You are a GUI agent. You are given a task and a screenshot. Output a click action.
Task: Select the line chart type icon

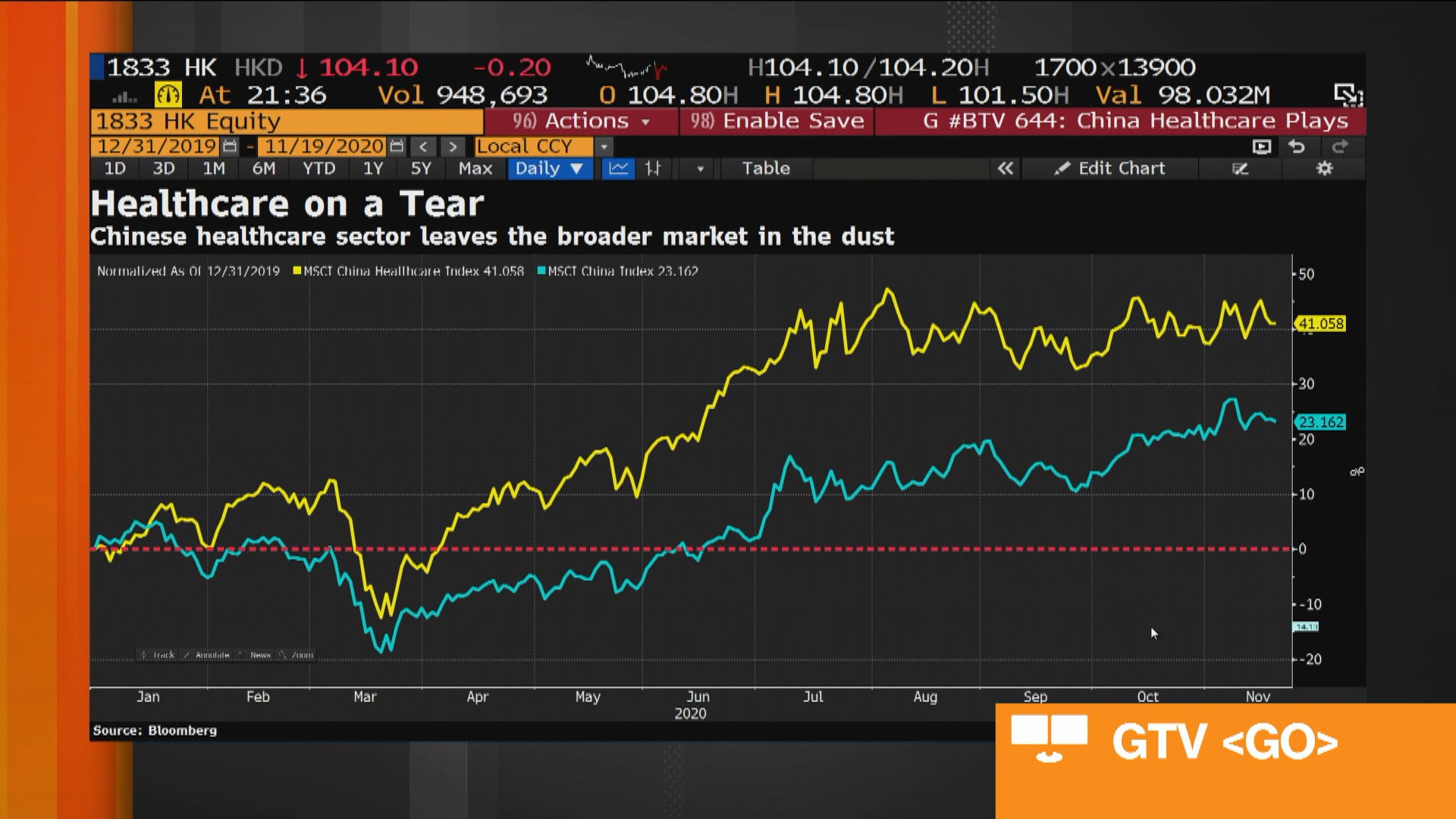coord(619,168)
